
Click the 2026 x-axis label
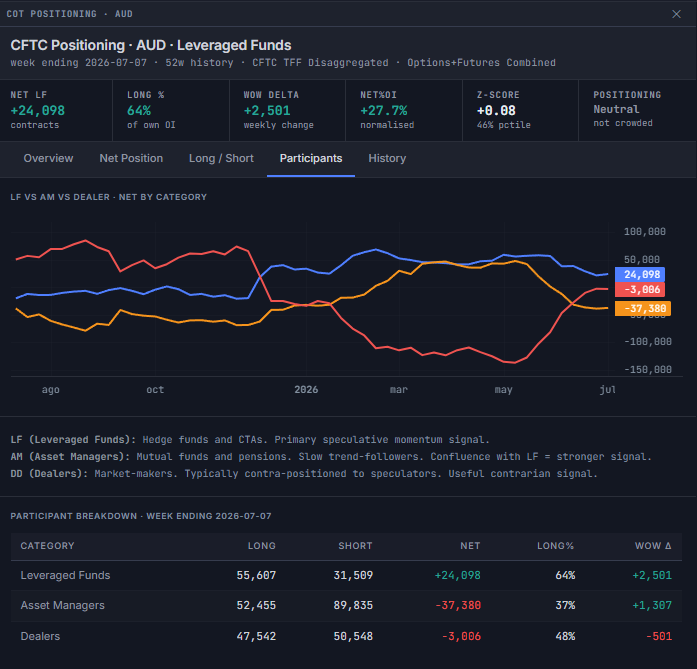click(x=306, y=389)
